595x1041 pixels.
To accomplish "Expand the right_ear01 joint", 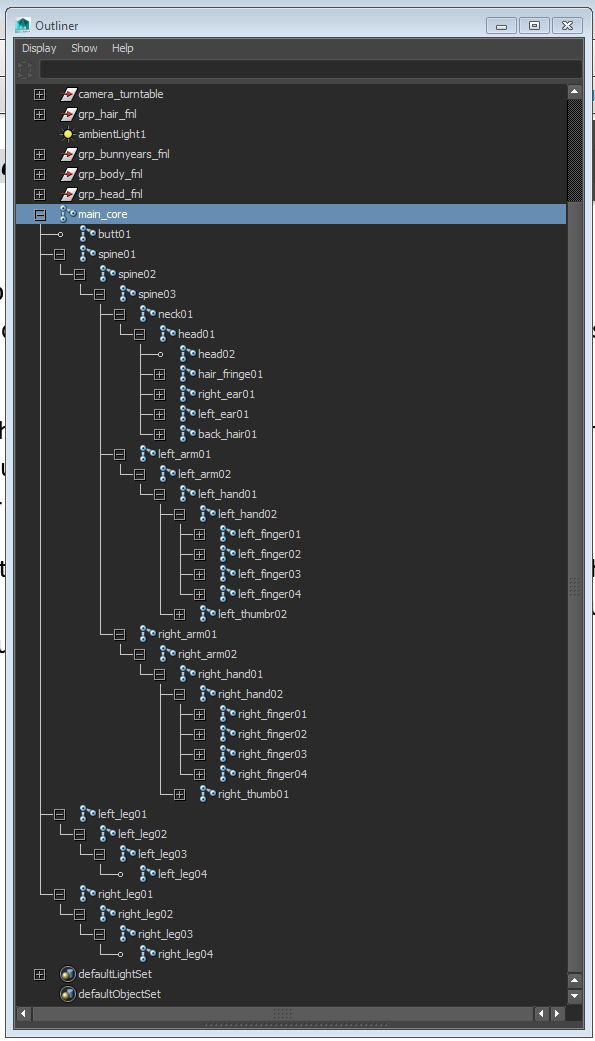I will coord(159,394).
